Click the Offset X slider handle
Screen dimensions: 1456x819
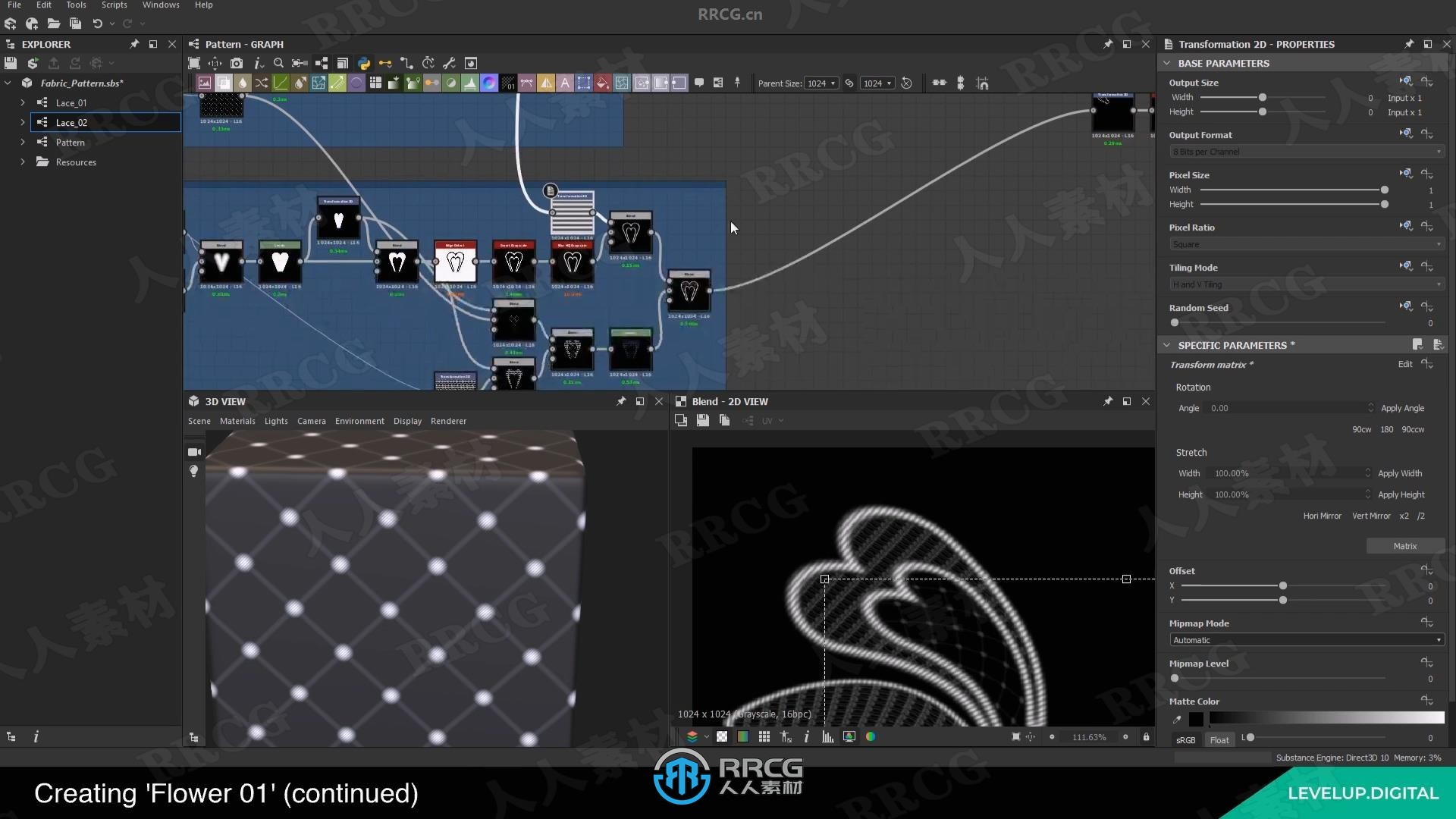tap(1282, 585)
